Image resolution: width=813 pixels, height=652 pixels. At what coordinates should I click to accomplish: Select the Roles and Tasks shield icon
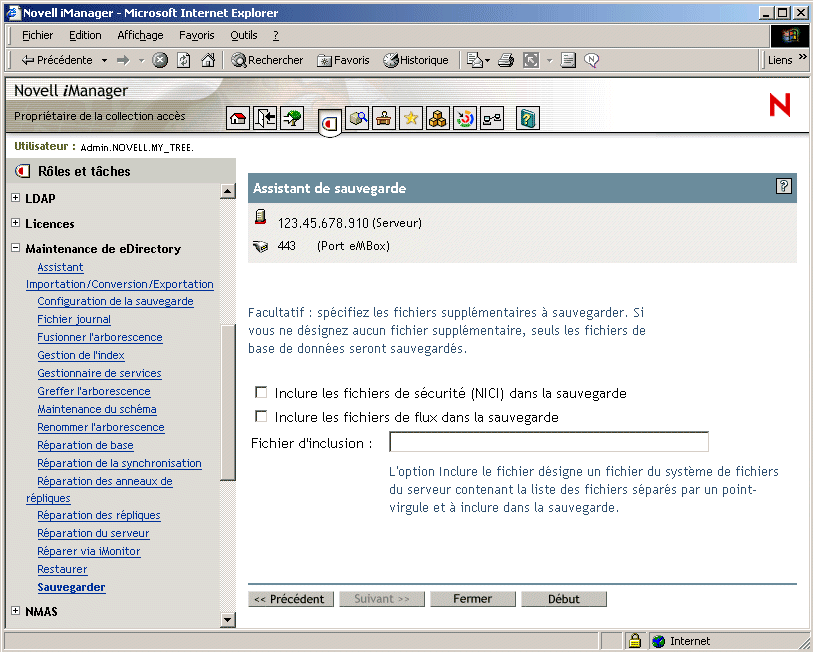329,123
